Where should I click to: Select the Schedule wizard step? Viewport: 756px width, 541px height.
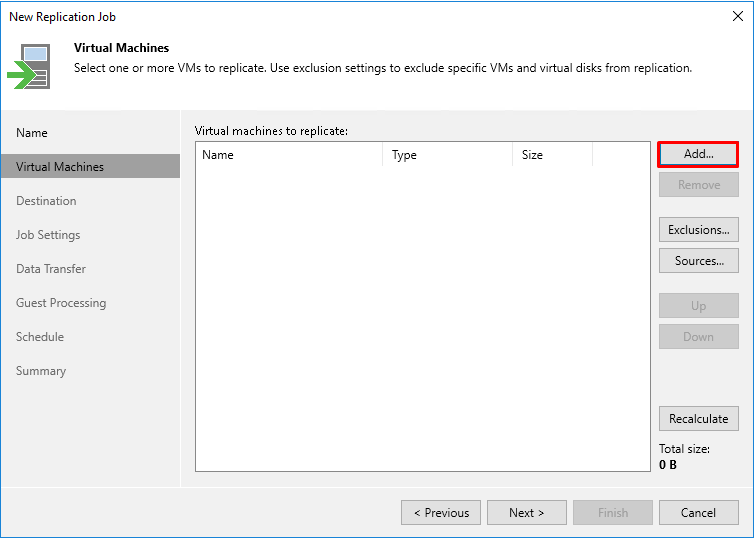[x=91, y=337]
